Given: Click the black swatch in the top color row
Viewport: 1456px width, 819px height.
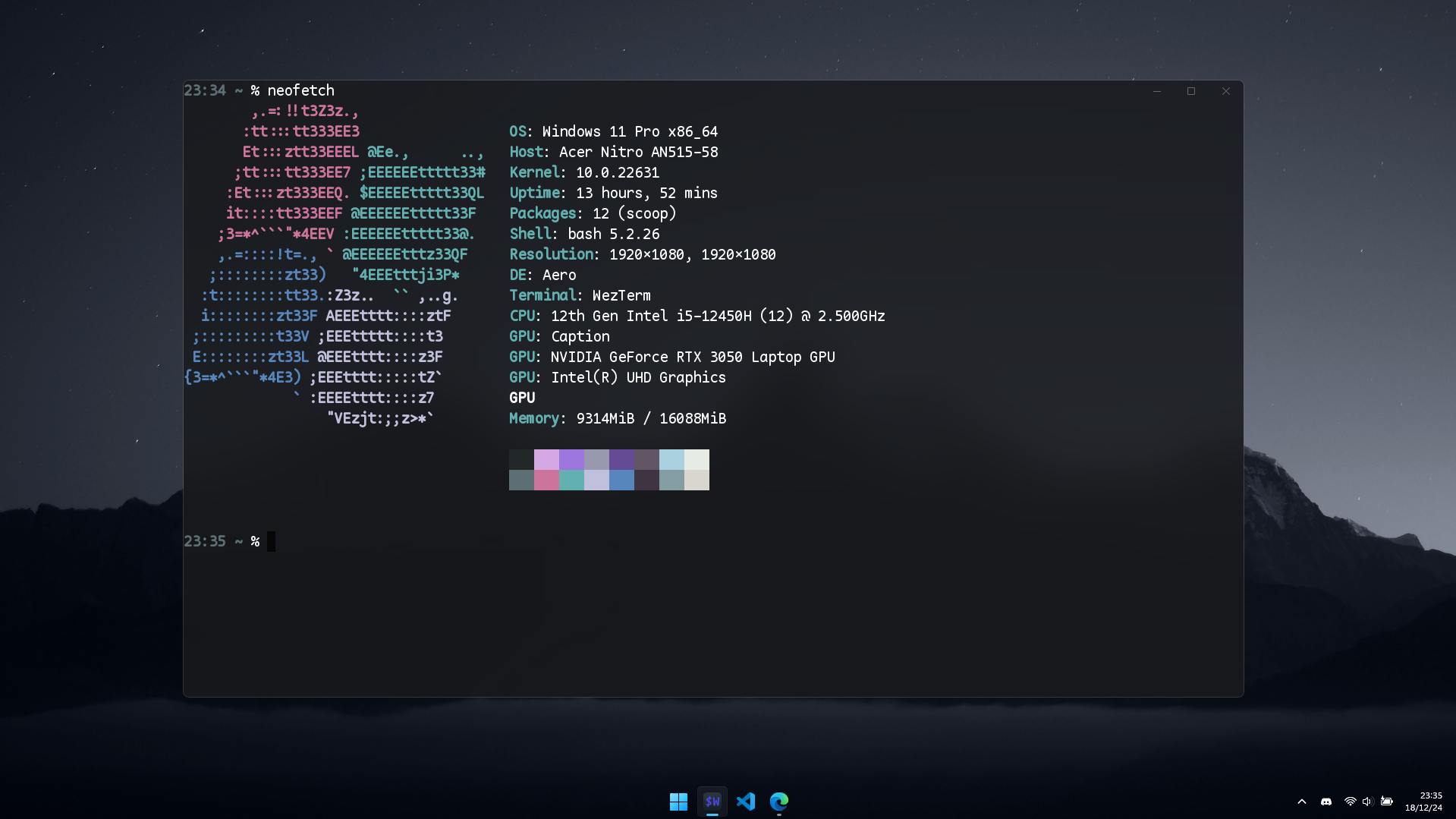Looking at the screenshot, I should coord(521,460).
